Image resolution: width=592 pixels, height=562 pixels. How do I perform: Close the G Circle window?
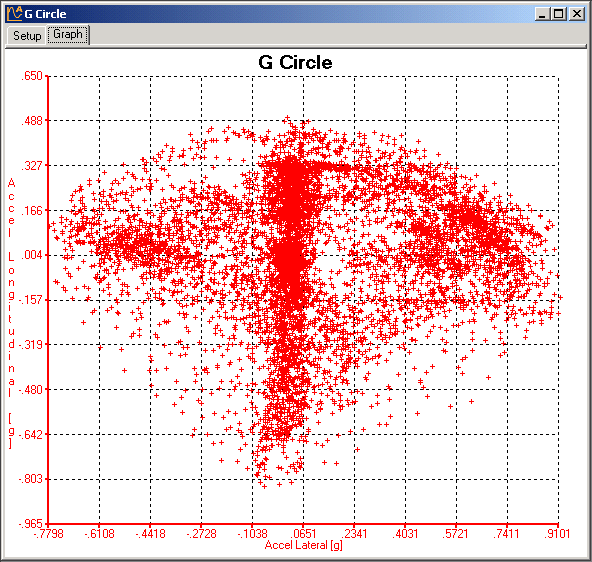tap(577, 14)
